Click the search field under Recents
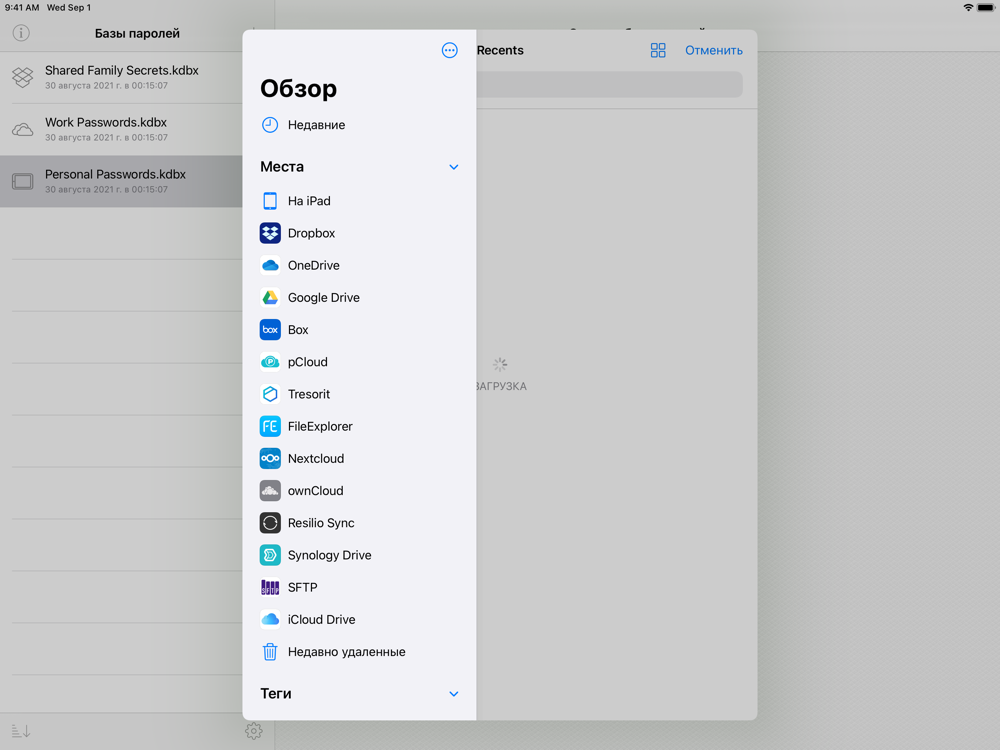 [x=610, y=85]
